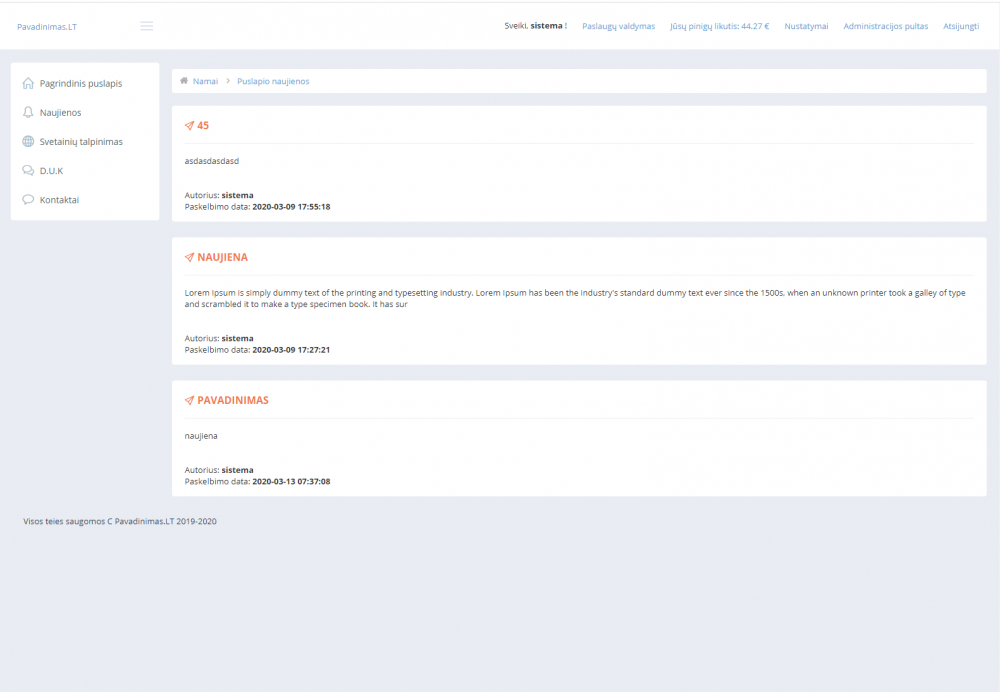
Task: Click the footer text Visos teies saugomos
Action: tap(120, 521)
